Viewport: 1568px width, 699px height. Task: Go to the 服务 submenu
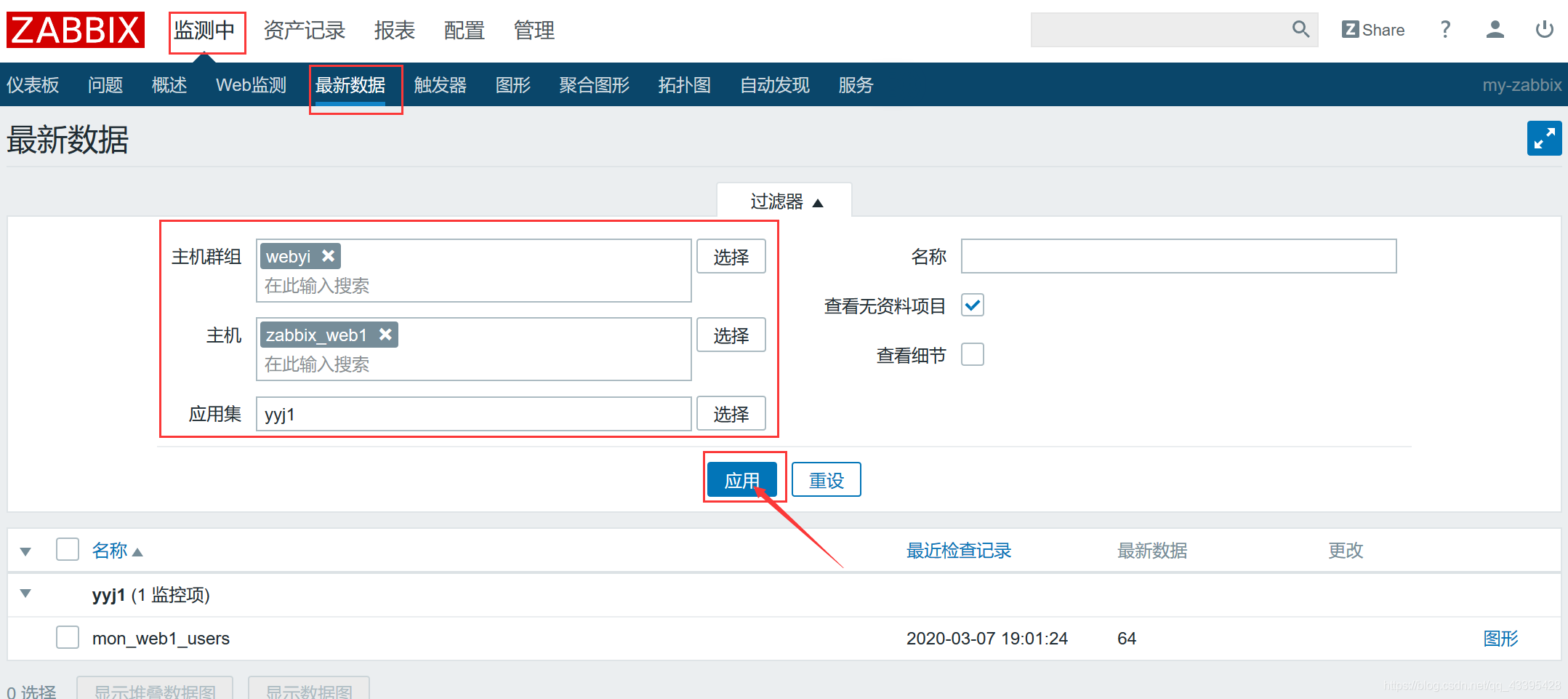tap(856, 85)
